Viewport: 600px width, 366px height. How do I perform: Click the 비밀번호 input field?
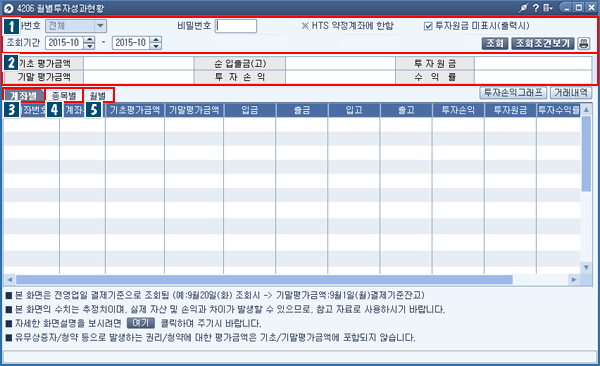click(x=236, y=26)
